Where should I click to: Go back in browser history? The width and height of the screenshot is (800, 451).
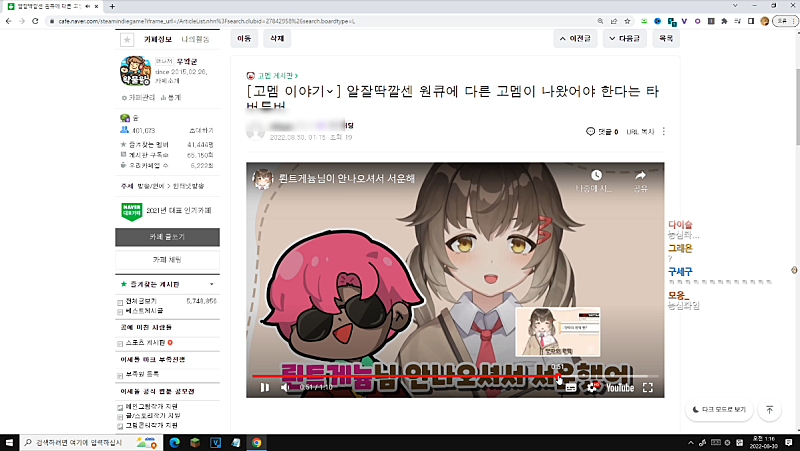[8, 21]
